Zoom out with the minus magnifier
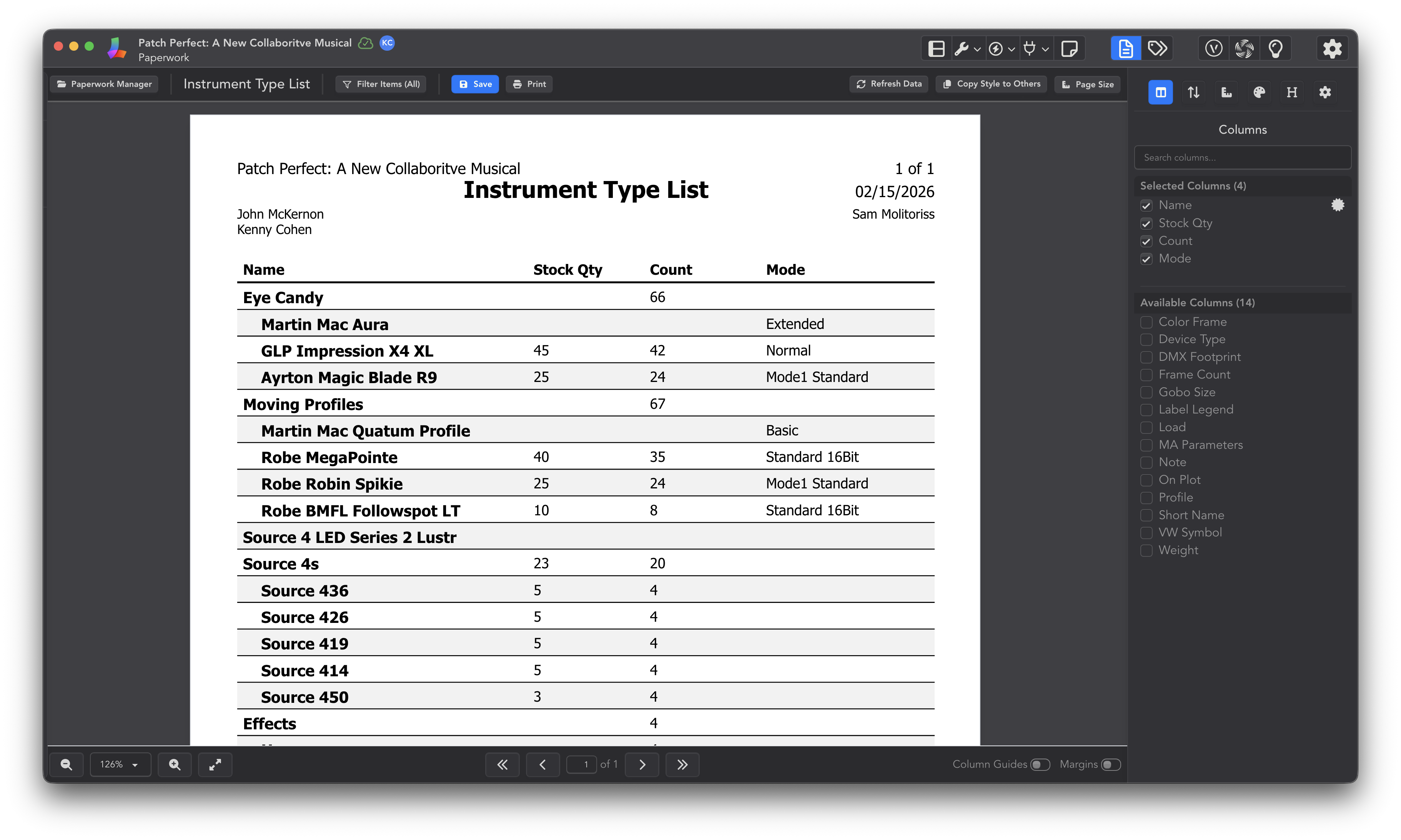Viewport: 1401px width, 840px height. pos(66,765)
